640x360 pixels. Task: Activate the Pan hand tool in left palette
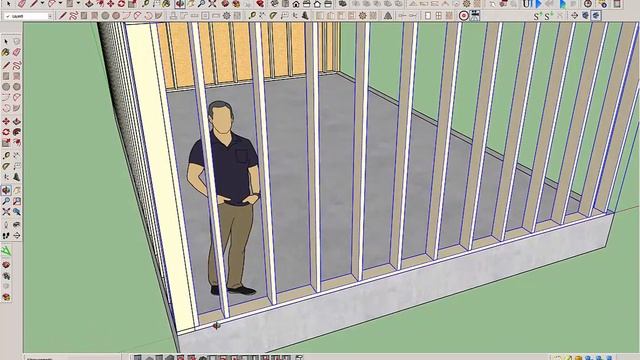click(17, 190)
